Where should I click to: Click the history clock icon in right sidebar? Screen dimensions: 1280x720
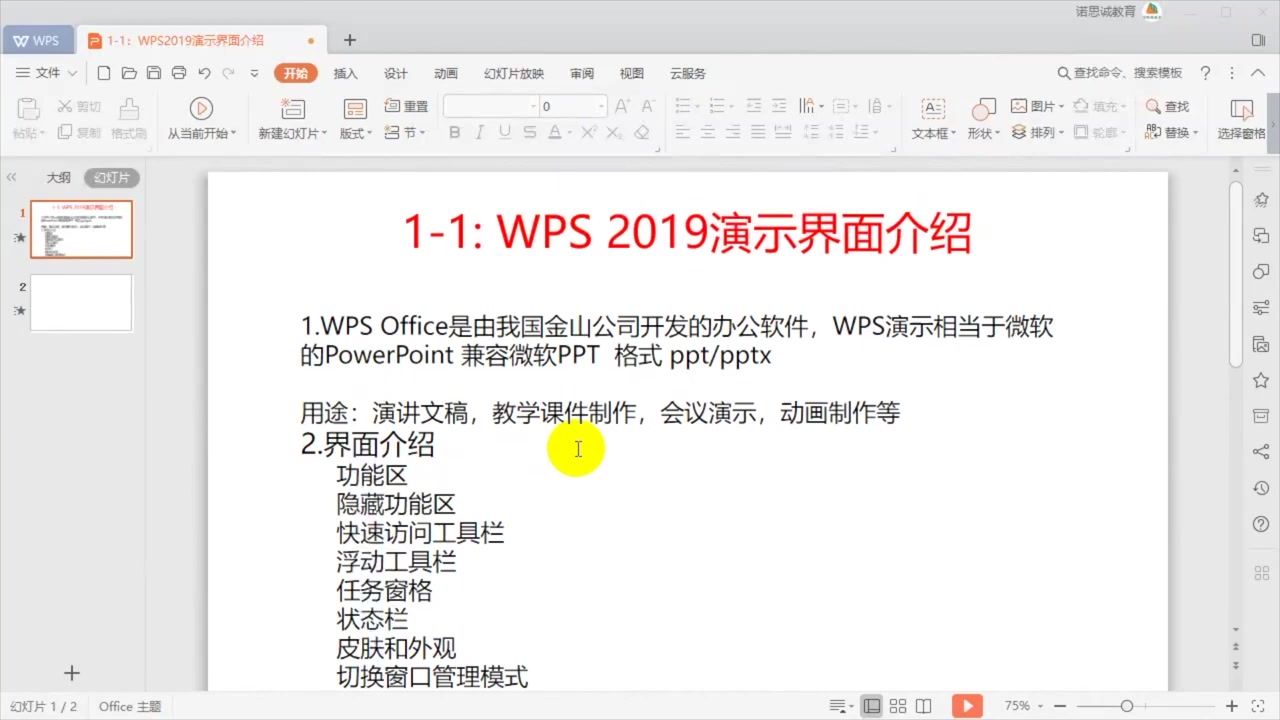[x=1261, y=488]
